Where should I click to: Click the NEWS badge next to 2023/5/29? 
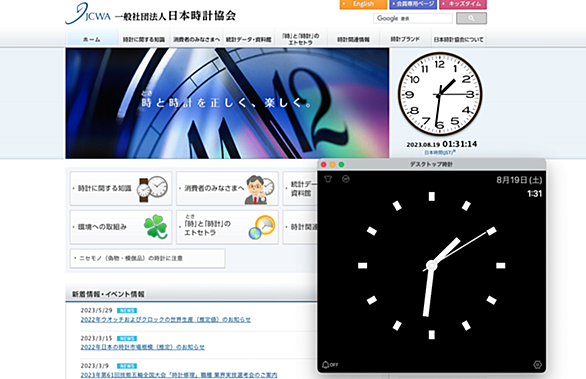tap(127, 311)
